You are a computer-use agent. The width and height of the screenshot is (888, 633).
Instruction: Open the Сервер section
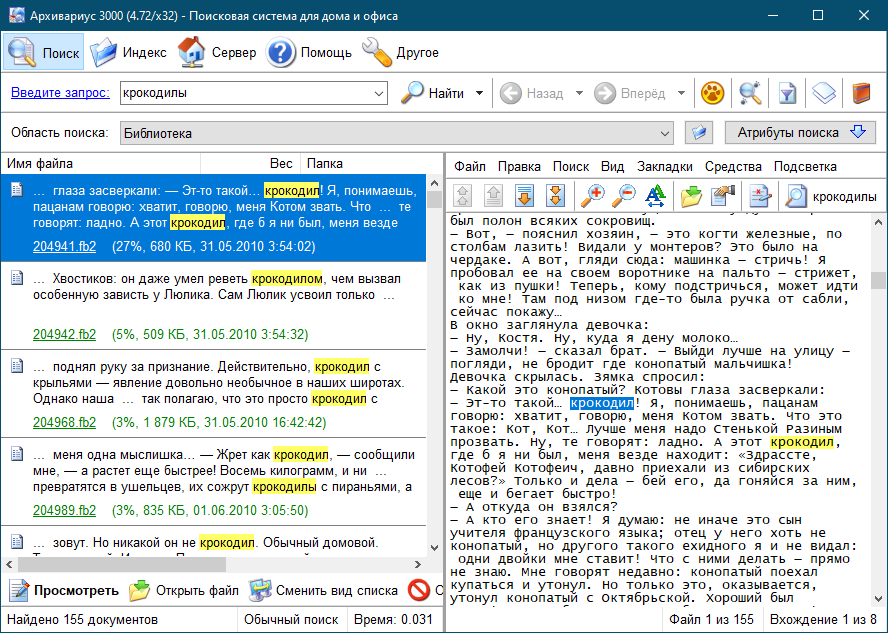click(x=217, y=52)
